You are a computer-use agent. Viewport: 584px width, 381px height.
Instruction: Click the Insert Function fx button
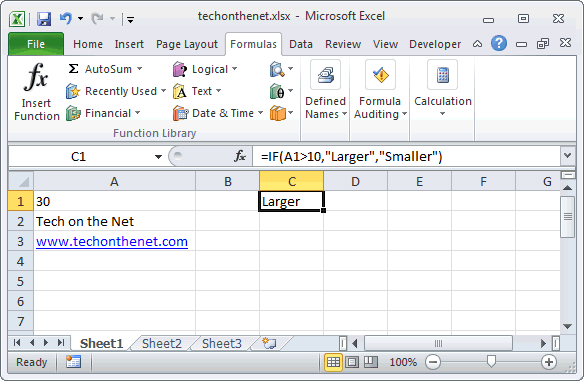pyautogui.click(x=36, y=92)
